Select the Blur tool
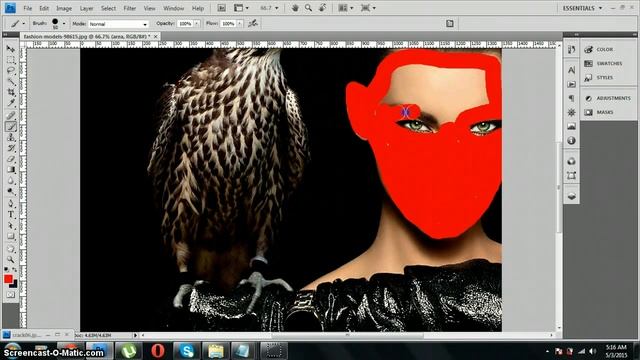 (11, 181)
